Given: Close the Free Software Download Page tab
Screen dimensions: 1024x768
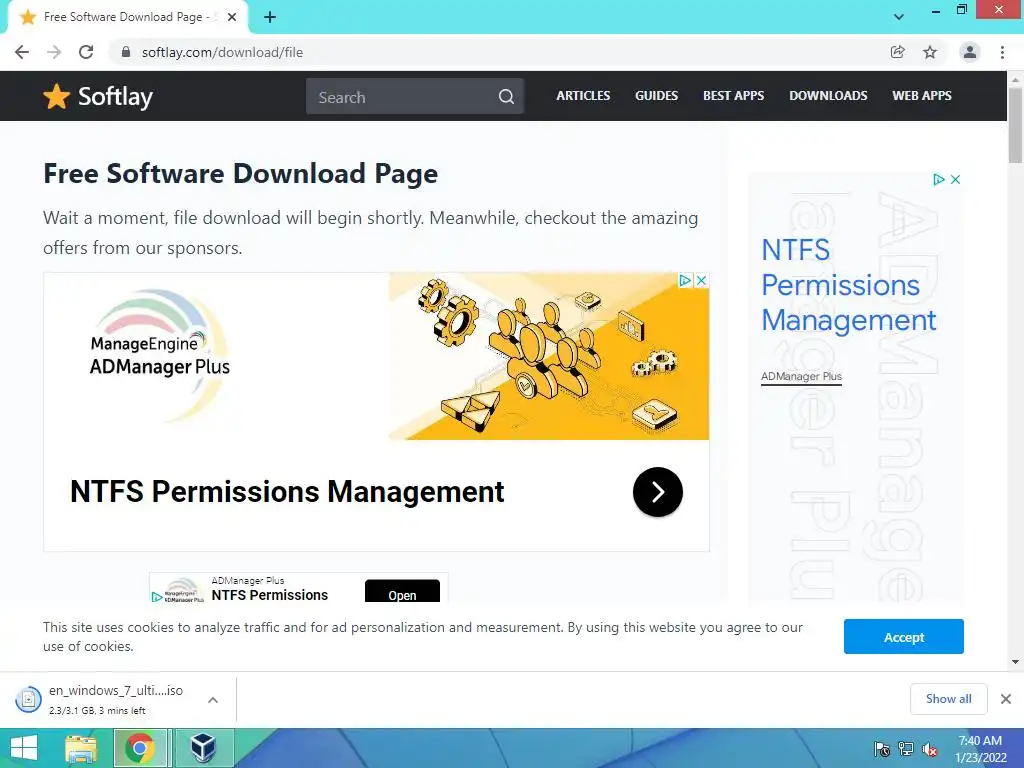Looking at the screenshot, I should pyautogui.click(x=232, y=17).
